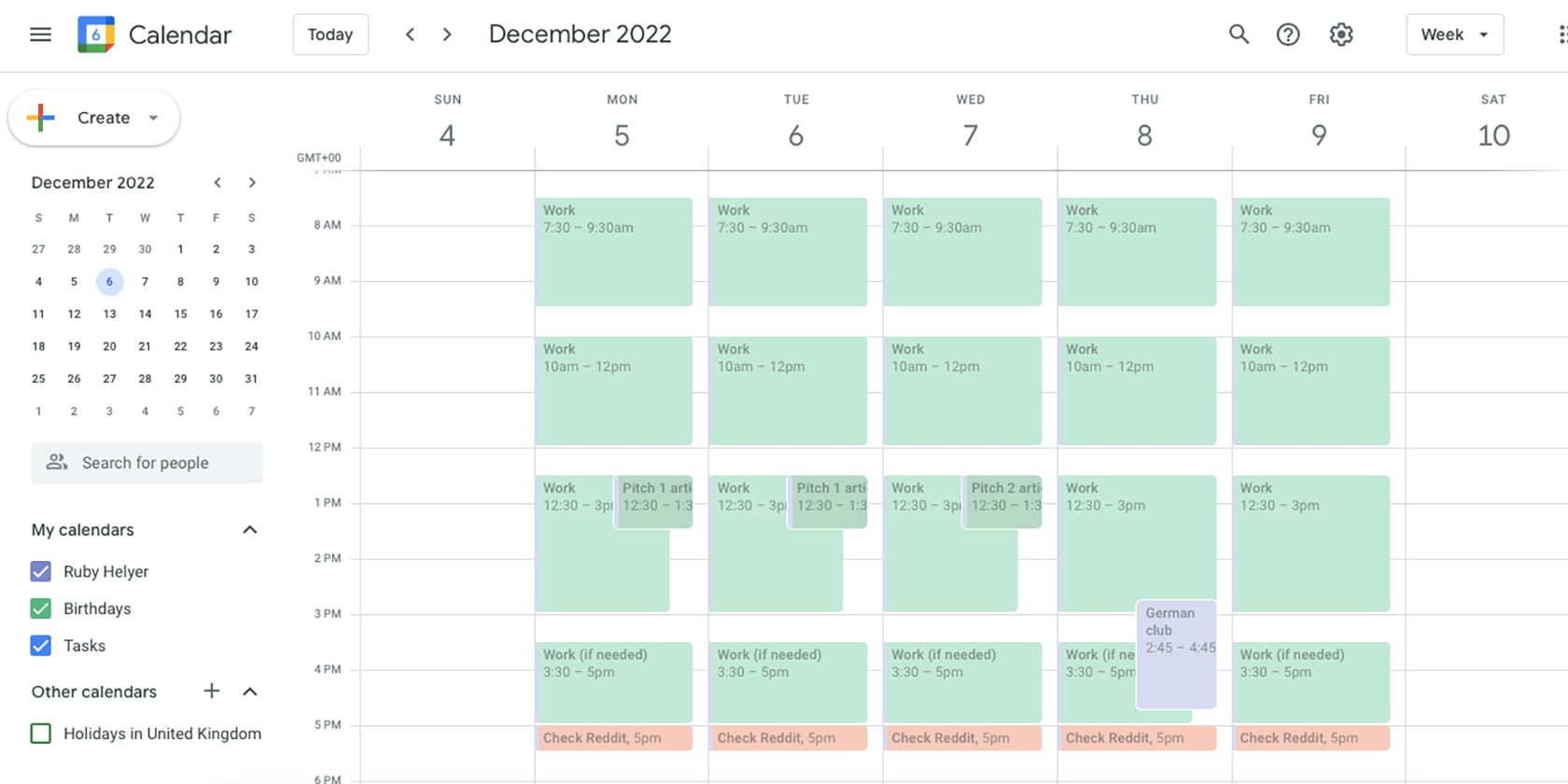Image resolution: width=1568 pixels, height=784 pixels.
Task: Open the Google Calendar search
Action: (x=1239, y=34)
